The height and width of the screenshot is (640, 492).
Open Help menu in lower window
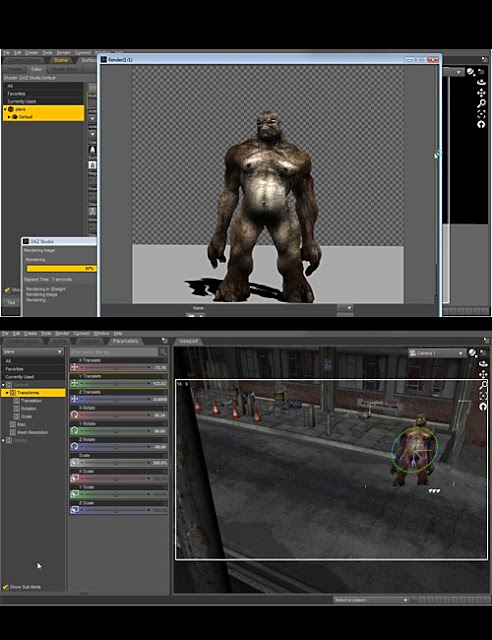(x=118, y=333)
